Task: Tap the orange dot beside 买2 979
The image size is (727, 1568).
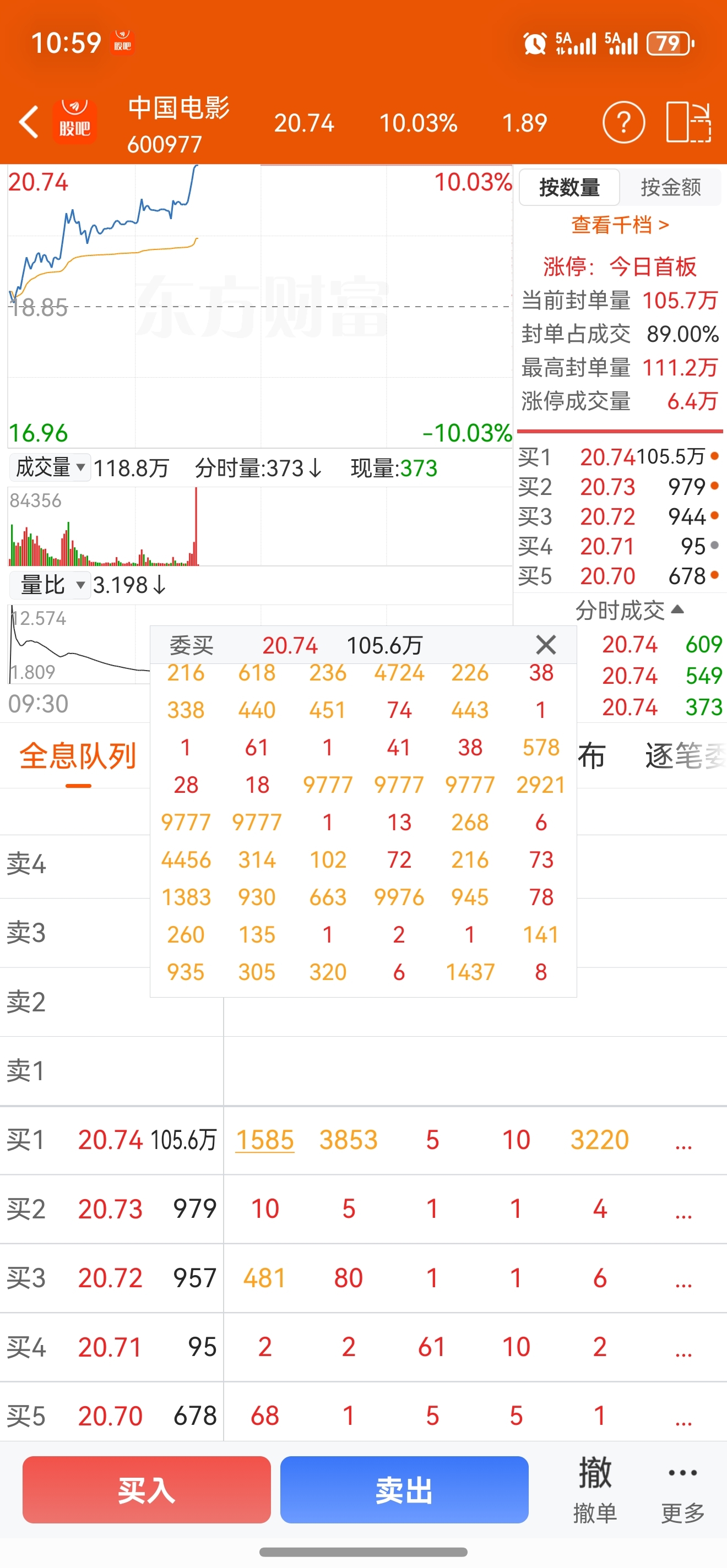Action: (x=714, y=485)
